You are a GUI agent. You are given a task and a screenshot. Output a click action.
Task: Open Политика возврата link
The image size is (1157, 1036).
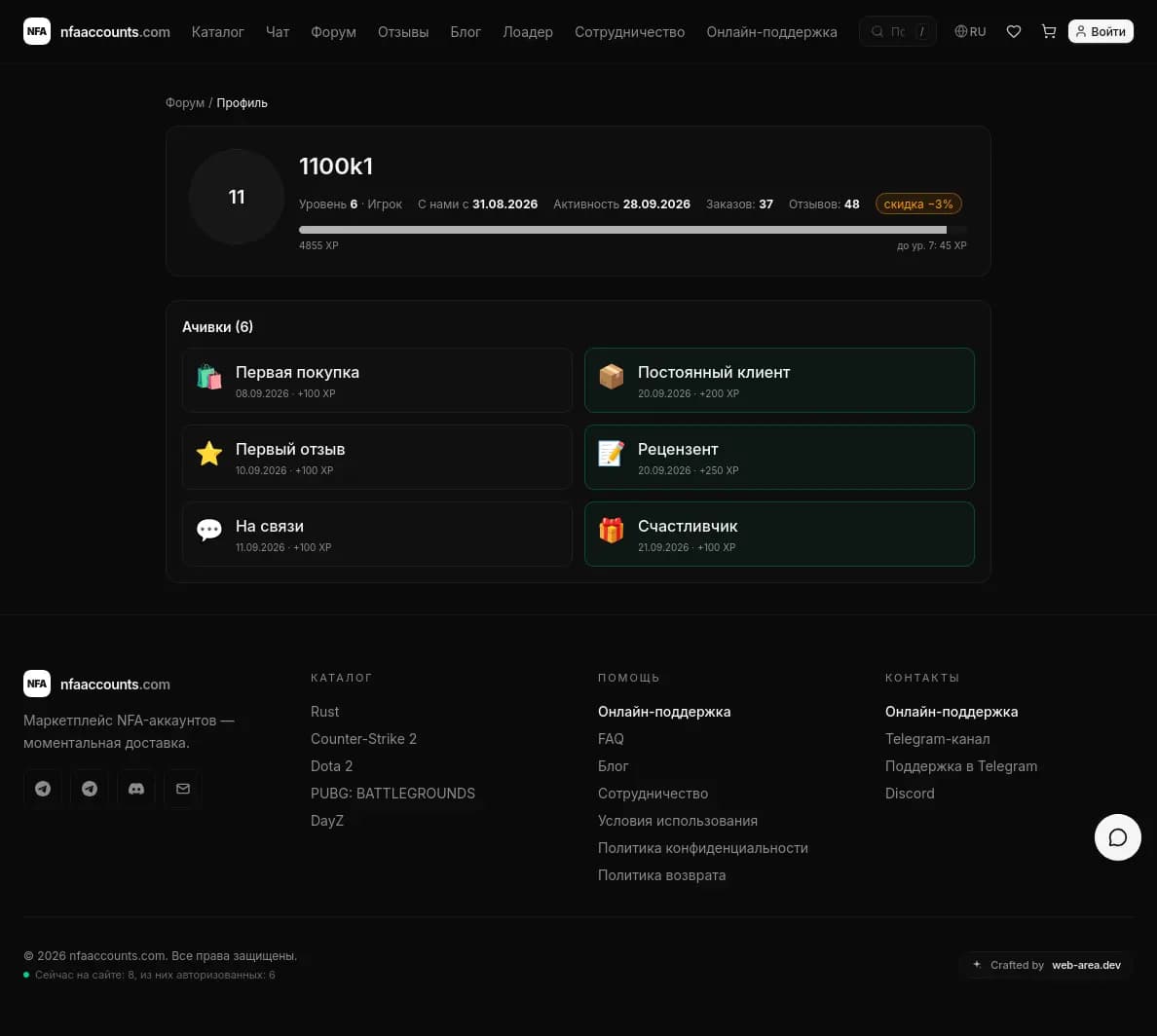661,875
